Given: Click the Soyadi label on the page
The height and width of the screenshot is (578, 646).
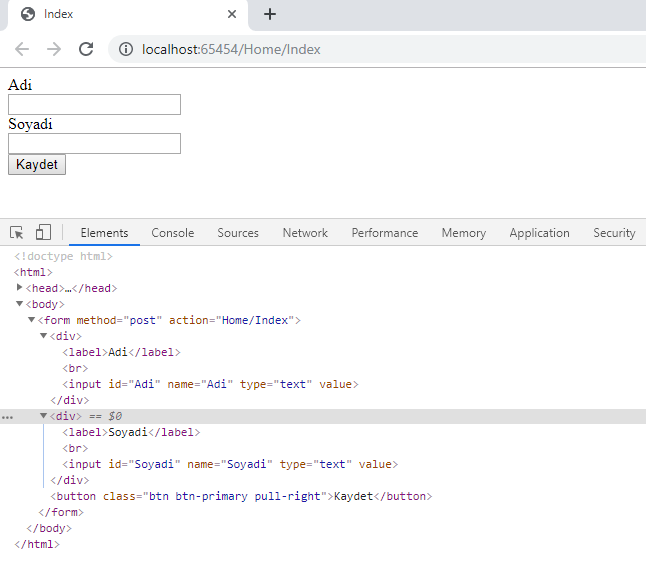Looking at the screenshot, I should click(30, 124).
